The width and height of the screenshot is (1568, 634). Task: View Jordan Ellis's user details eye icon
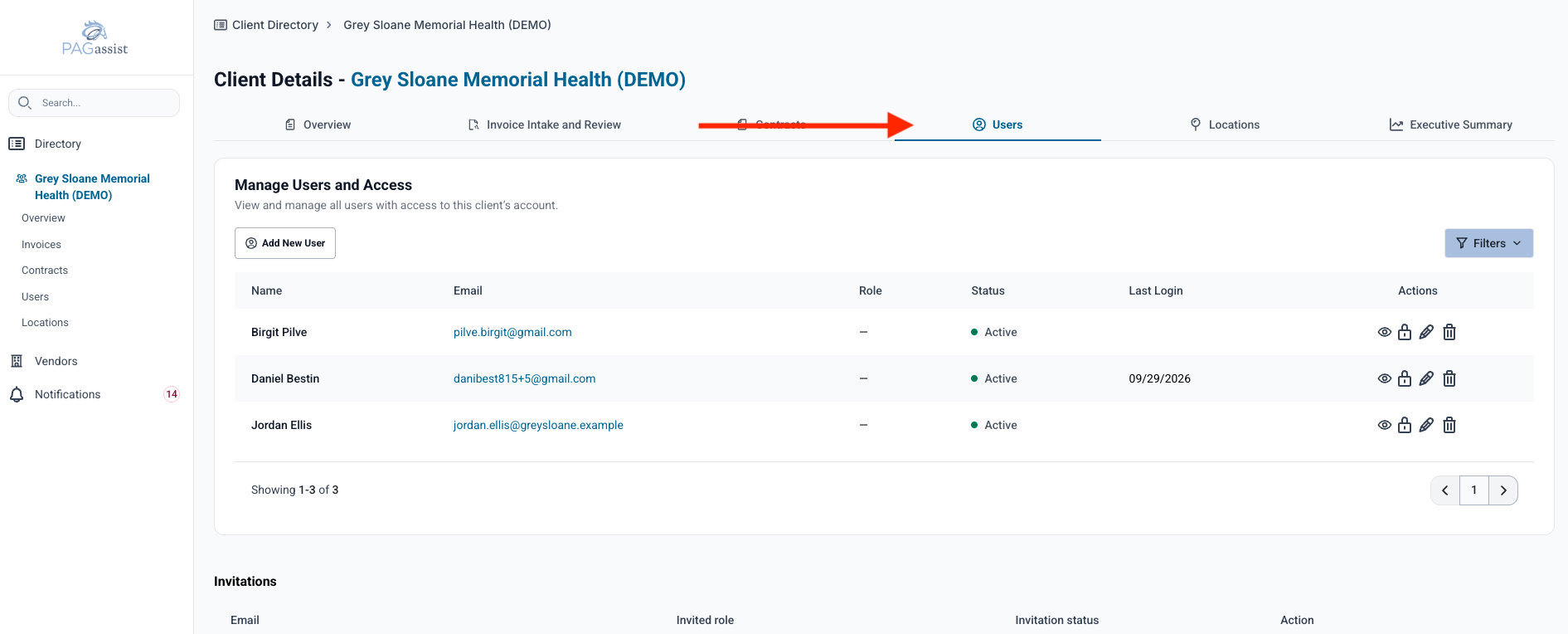pyautogui.click(x=1384, y=425)
